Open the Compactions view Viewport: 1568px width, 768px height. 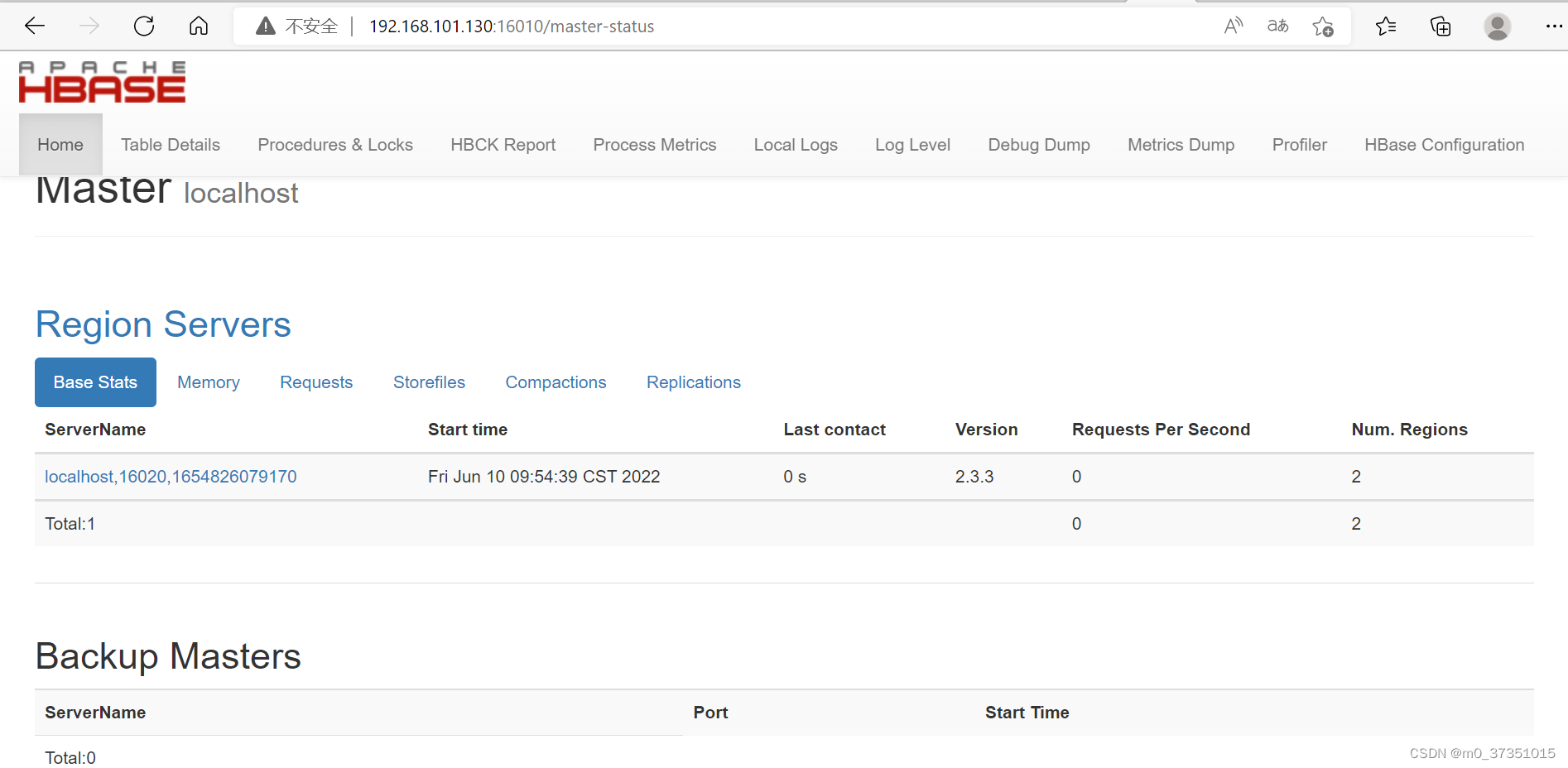[x=556, y=382]
